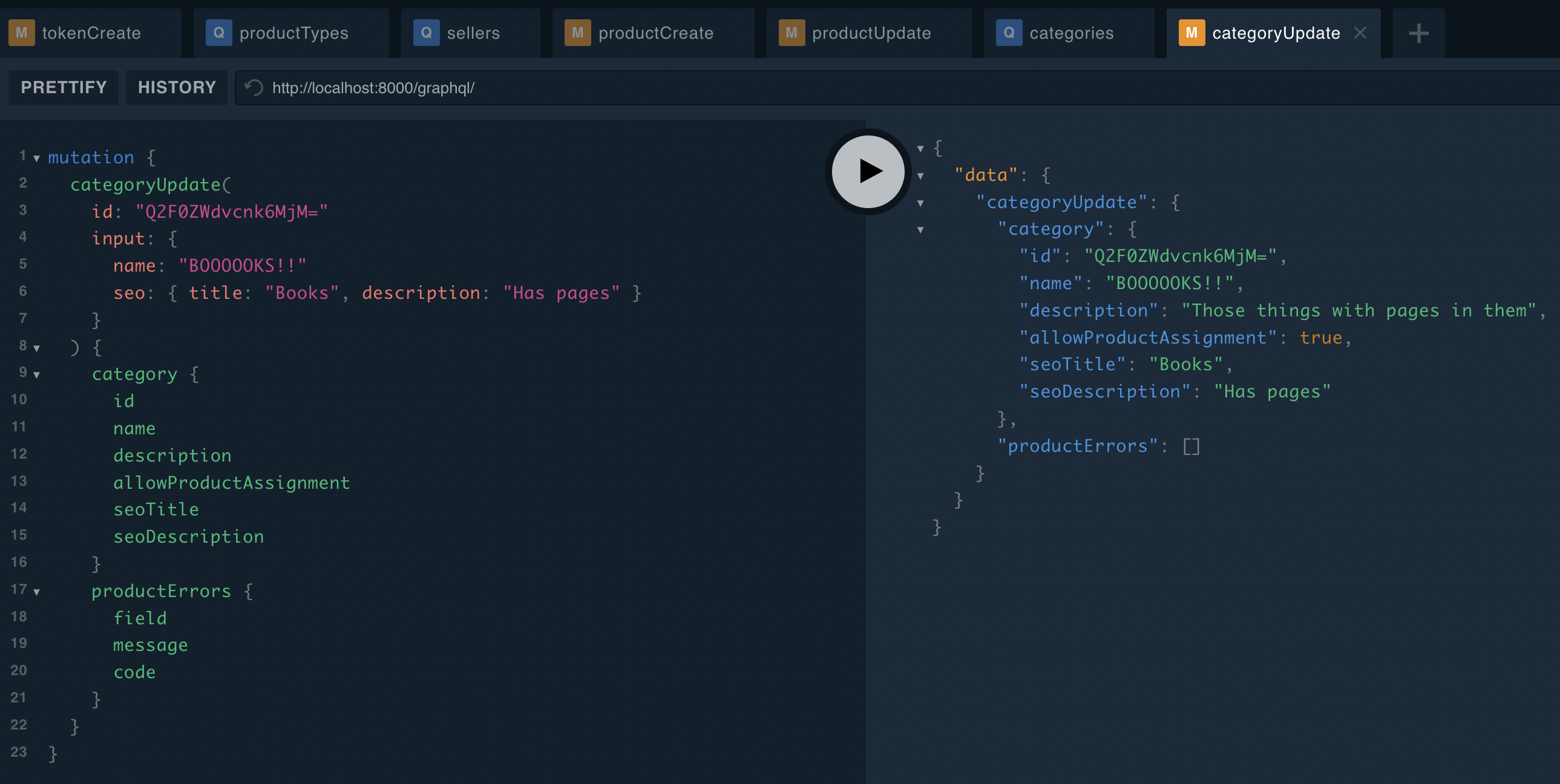Add a new tab with the plus icon
Image resolution: width=1560 pixels, height=784 pixels.
pyautogui.click(x=1418, y=33)
